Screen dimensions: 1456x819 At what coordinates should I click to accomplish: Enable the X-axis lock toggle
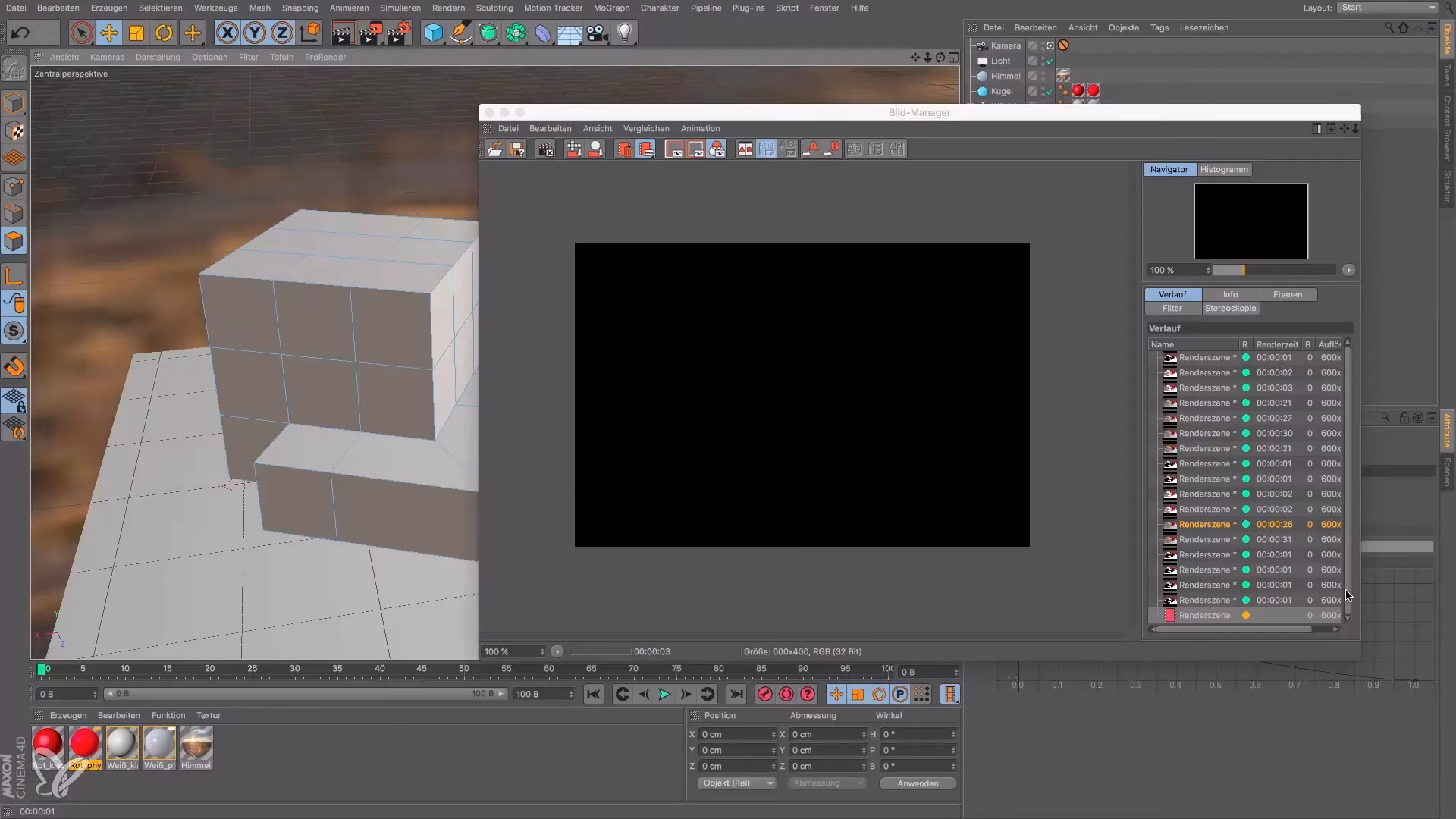click(227, 33)
